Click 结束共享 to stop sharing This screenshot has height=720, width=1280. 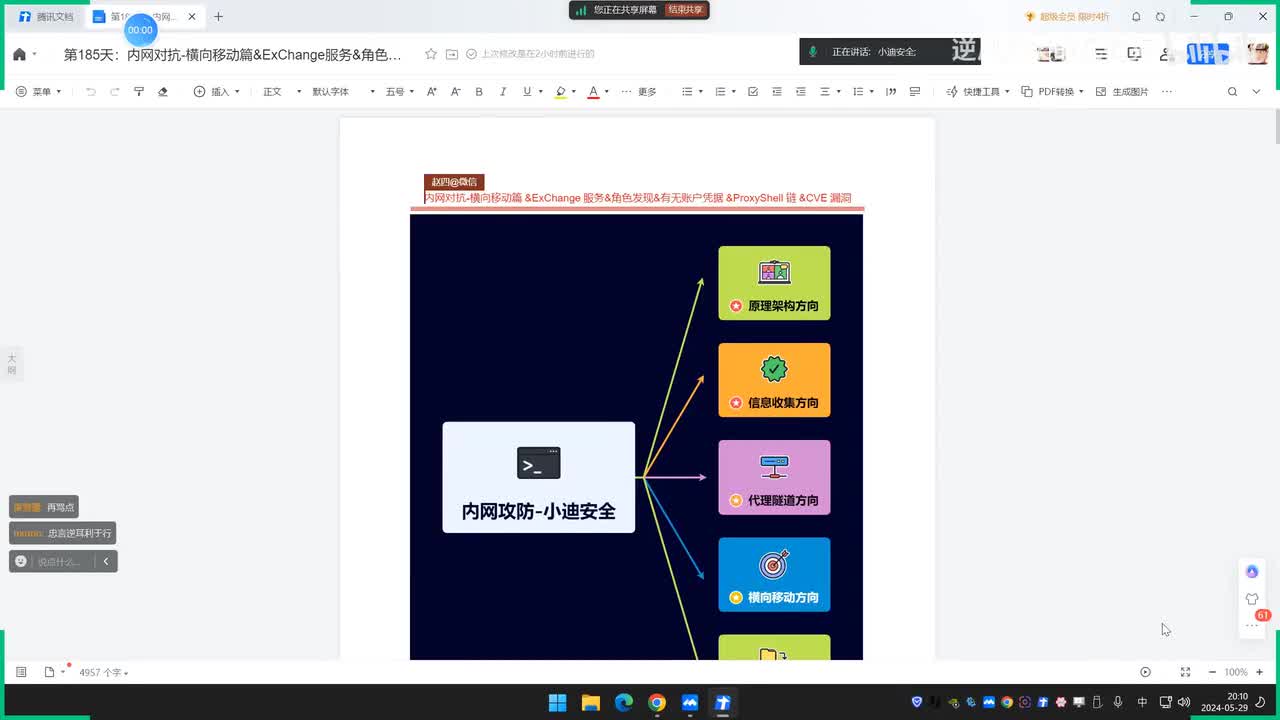pos(686,10)
